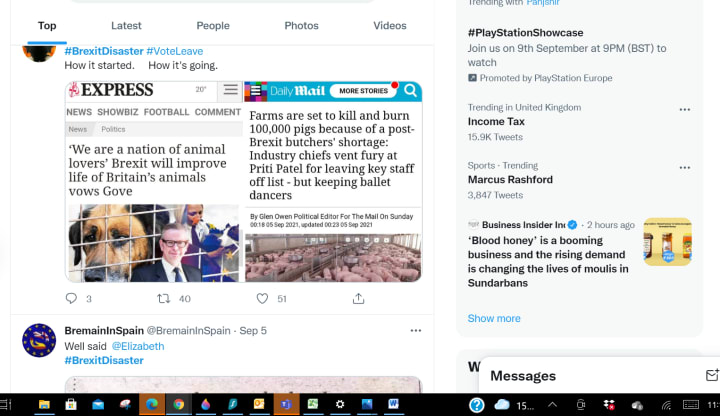
Task: Open the Get Help question mark icon
Action: [x=476, y=405]
